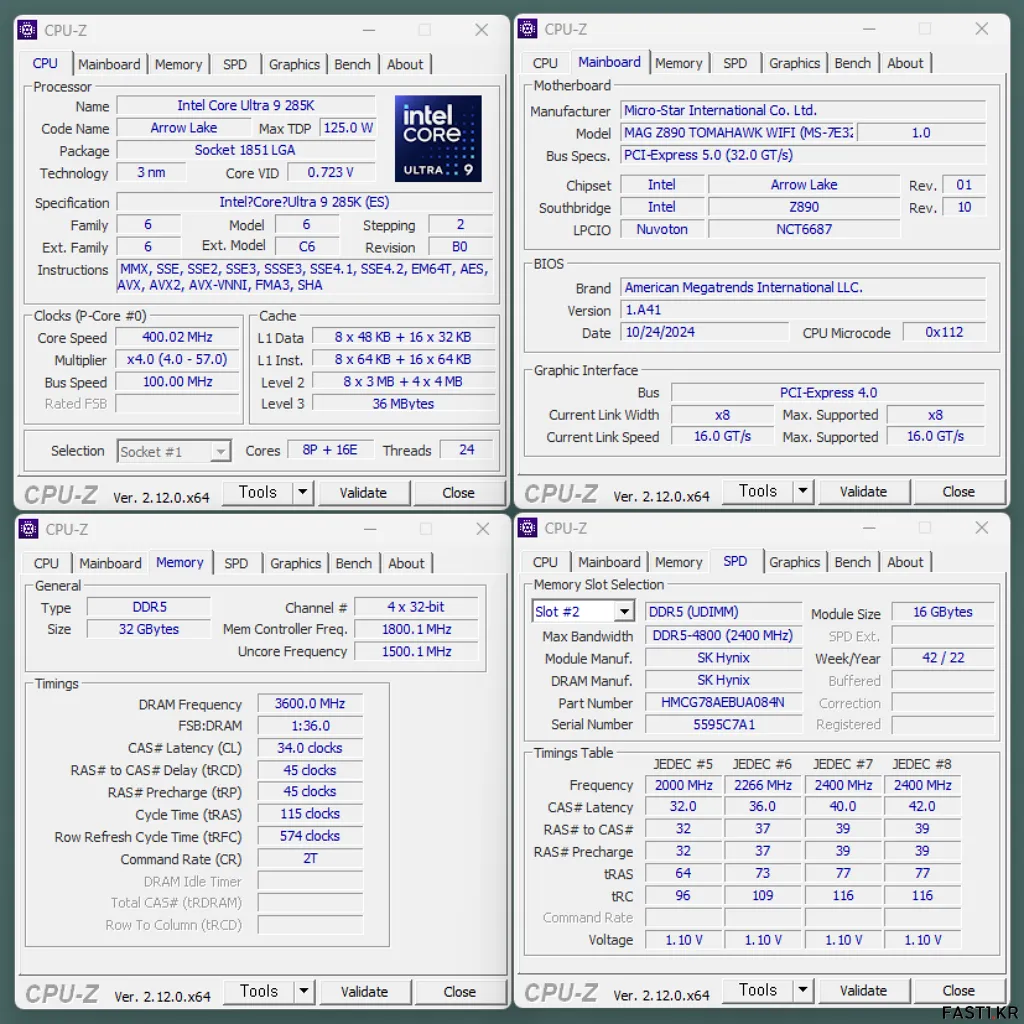Open Tools dropdown arrow in Mainboard window

click(803, 490)
